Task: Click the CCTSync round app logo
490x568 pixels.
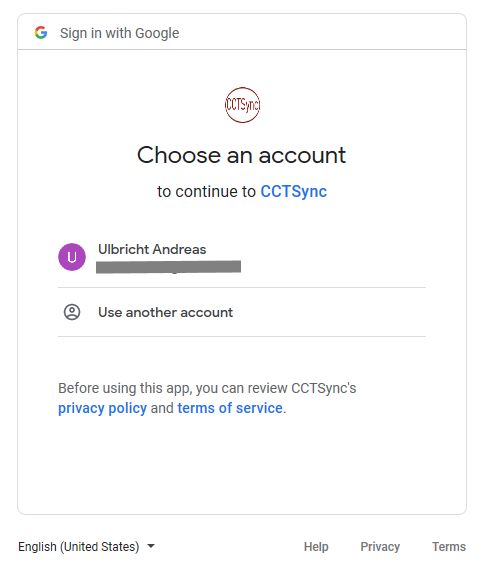Action: (x=242, y=105)
